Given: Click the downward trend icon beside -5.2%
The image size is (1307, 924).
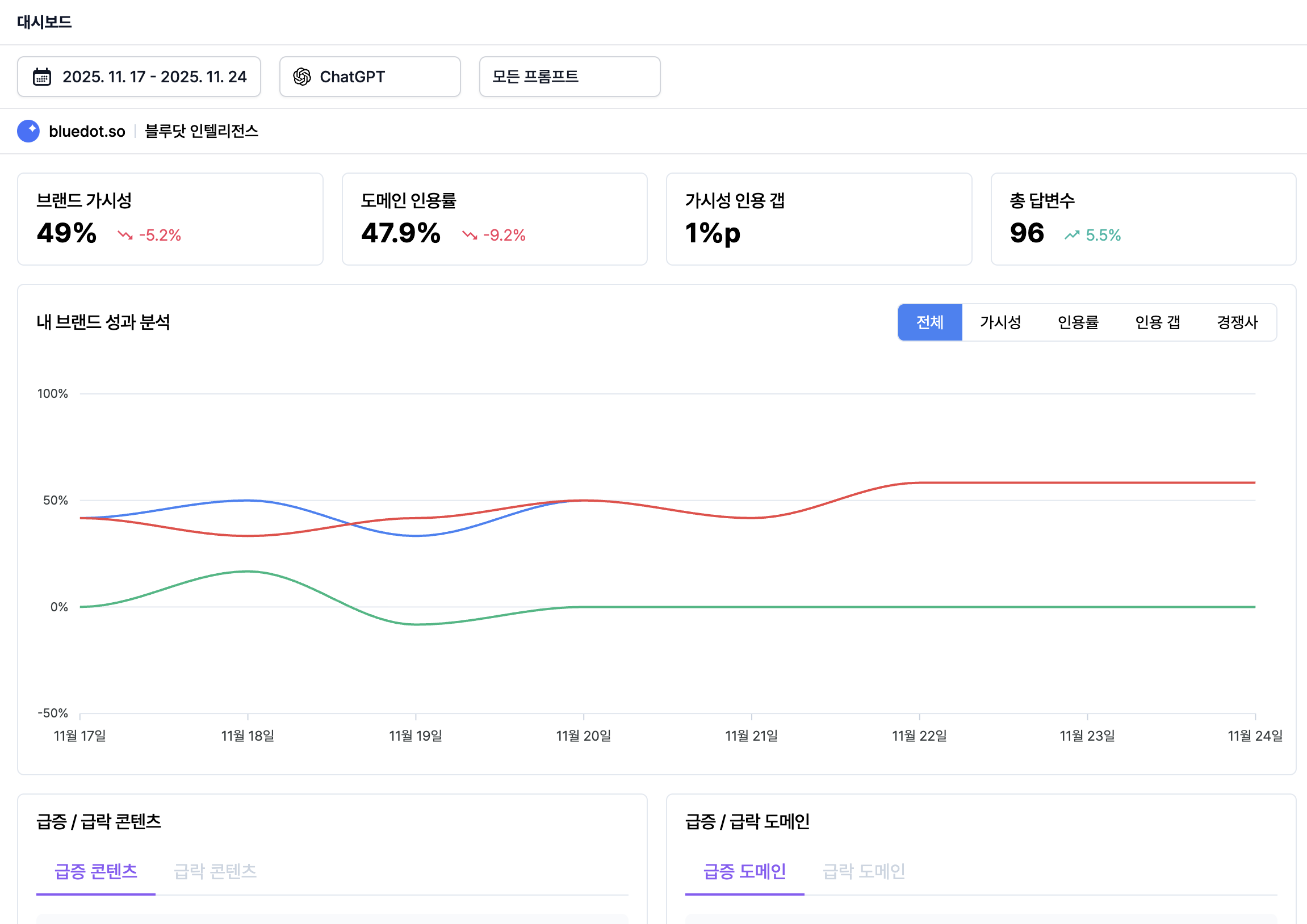Looking at the screenshot, I should coord(125,235).
